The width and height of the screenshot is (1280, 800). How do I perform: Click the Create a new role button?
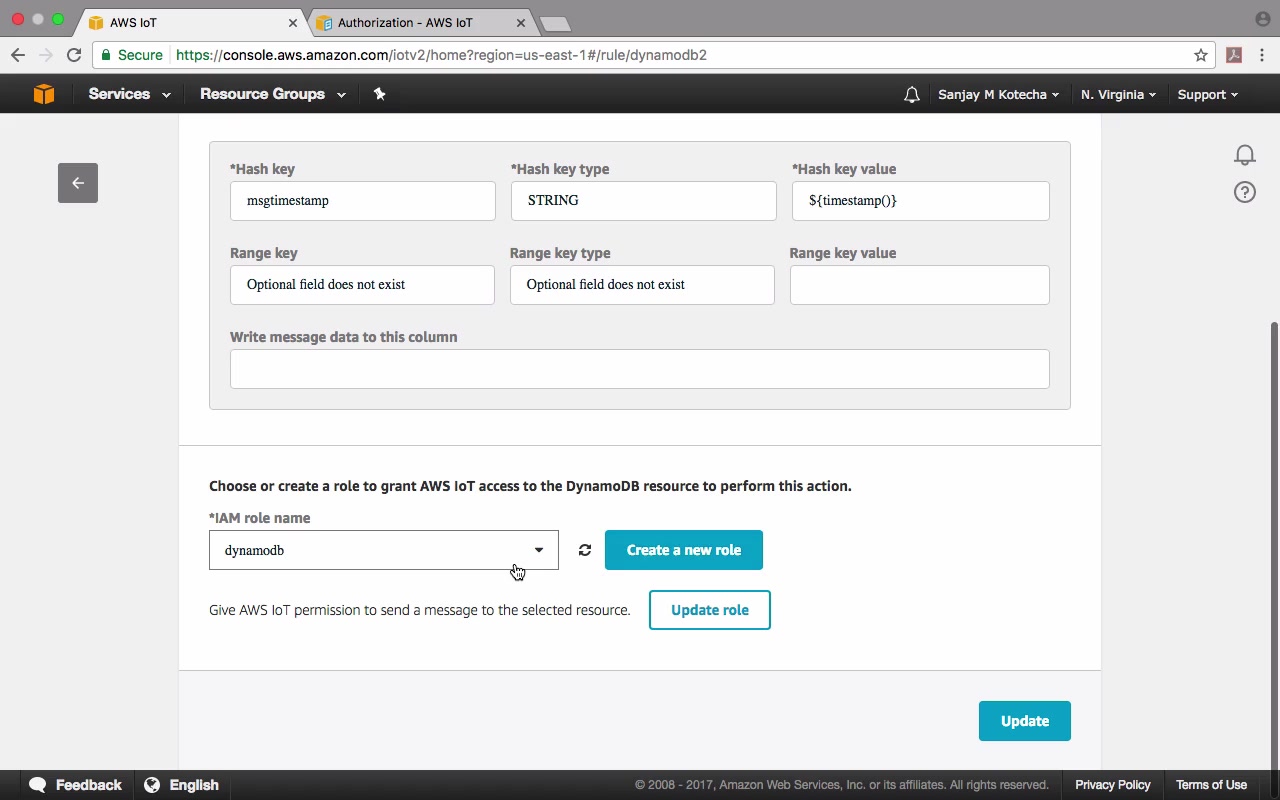[x=684, y=550]
